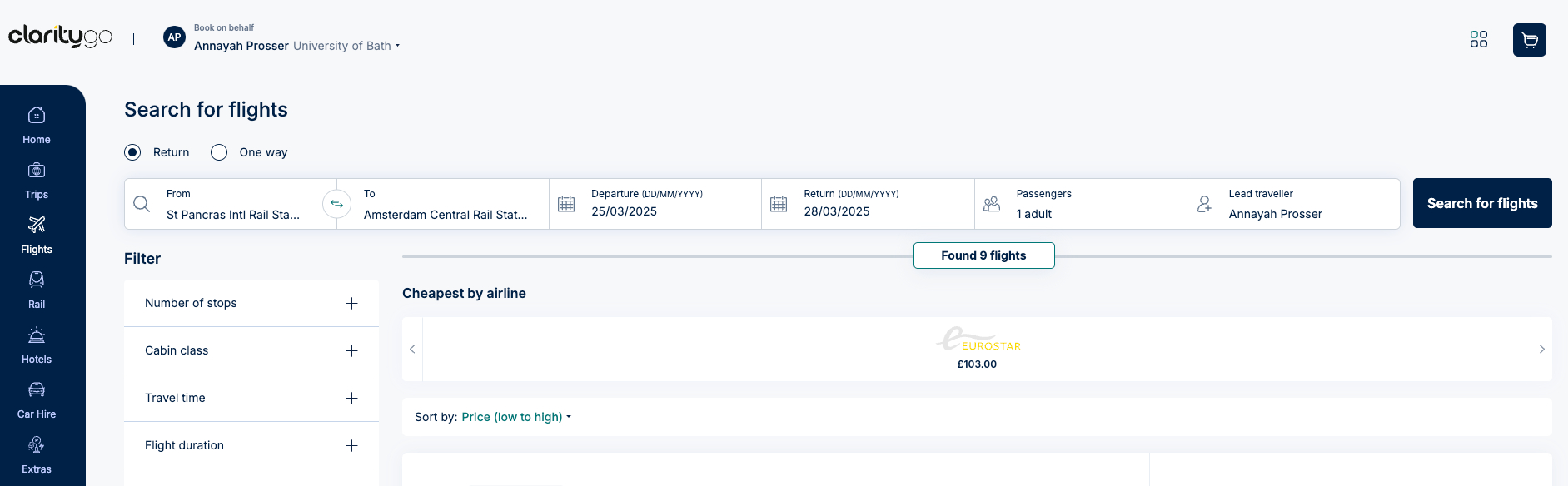Select the One way radio button
The width and height of the screenshot is (1568, 486).
pos(219,152)
